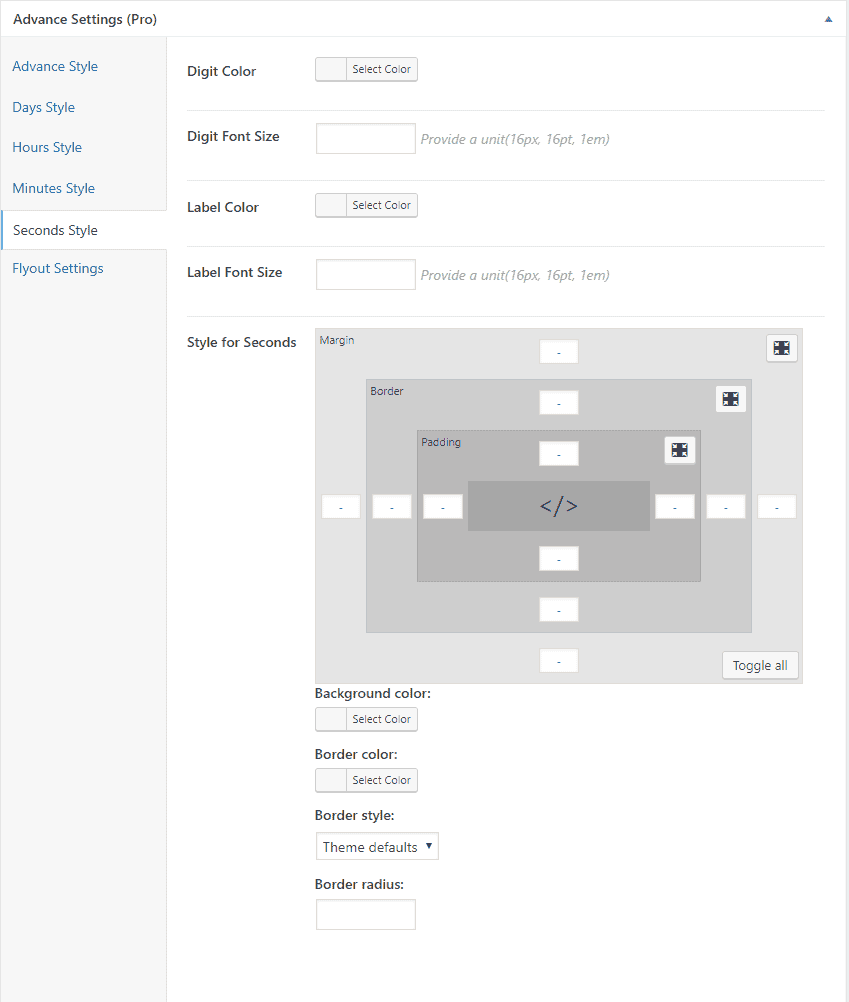
Task: Open the Advance Style tab
Action: [55, 67]
